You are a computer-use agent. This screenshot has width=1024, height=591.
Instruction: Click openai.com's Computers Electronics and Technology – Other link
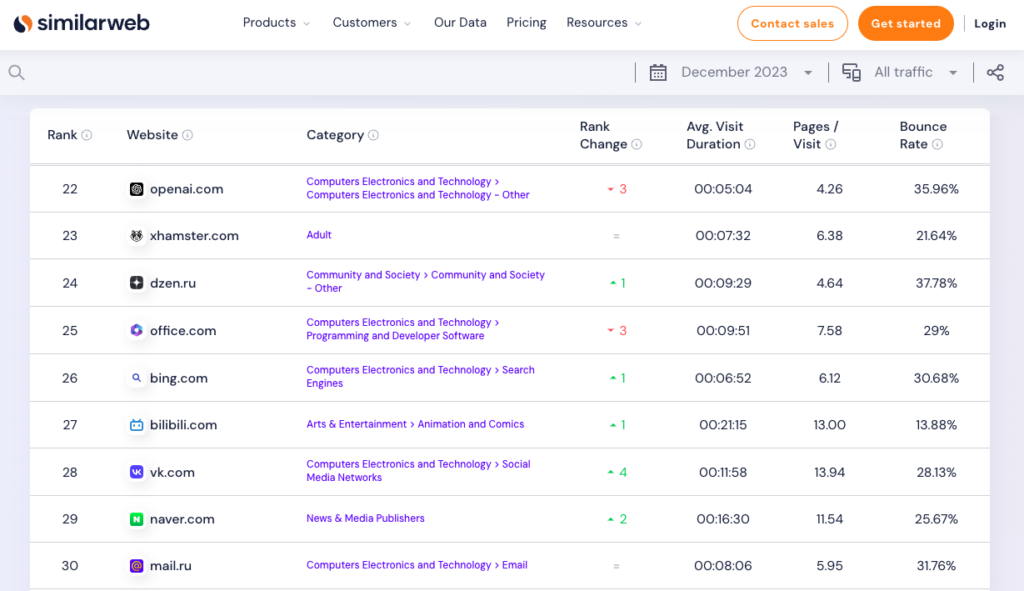click(418, 195)
